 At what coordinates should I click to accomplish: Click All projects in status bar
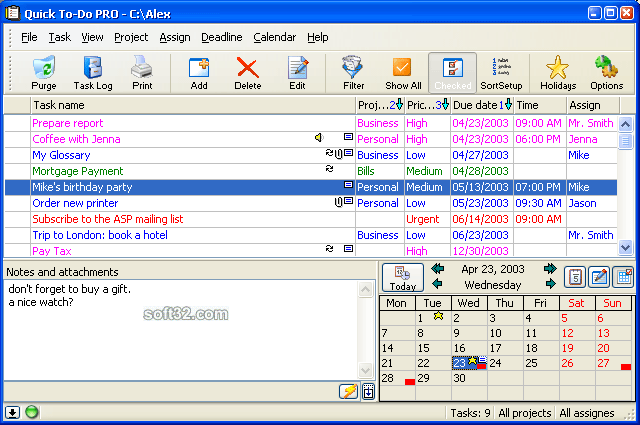[x=524, y=413]
